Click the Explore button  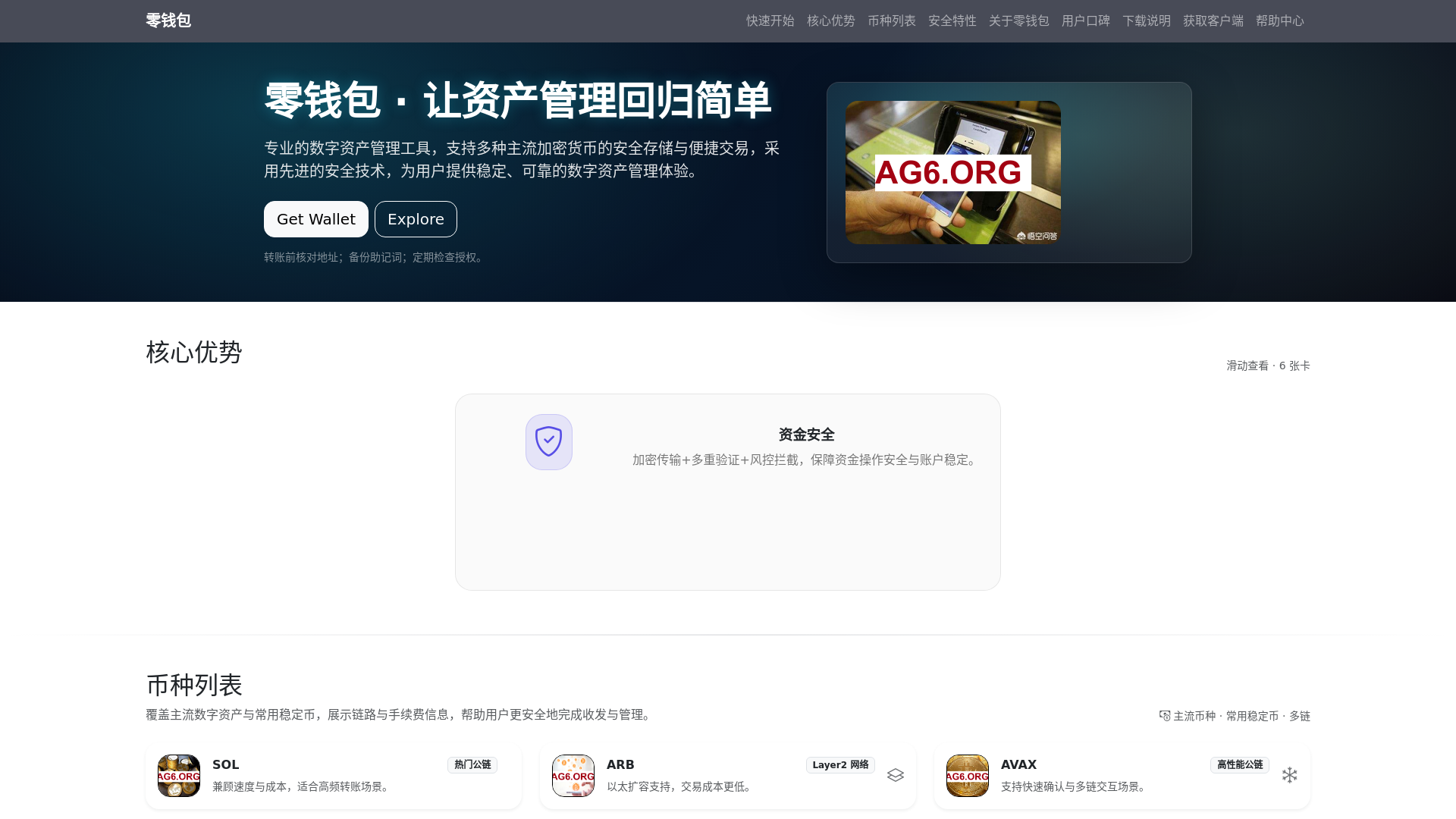coord(416,219)
